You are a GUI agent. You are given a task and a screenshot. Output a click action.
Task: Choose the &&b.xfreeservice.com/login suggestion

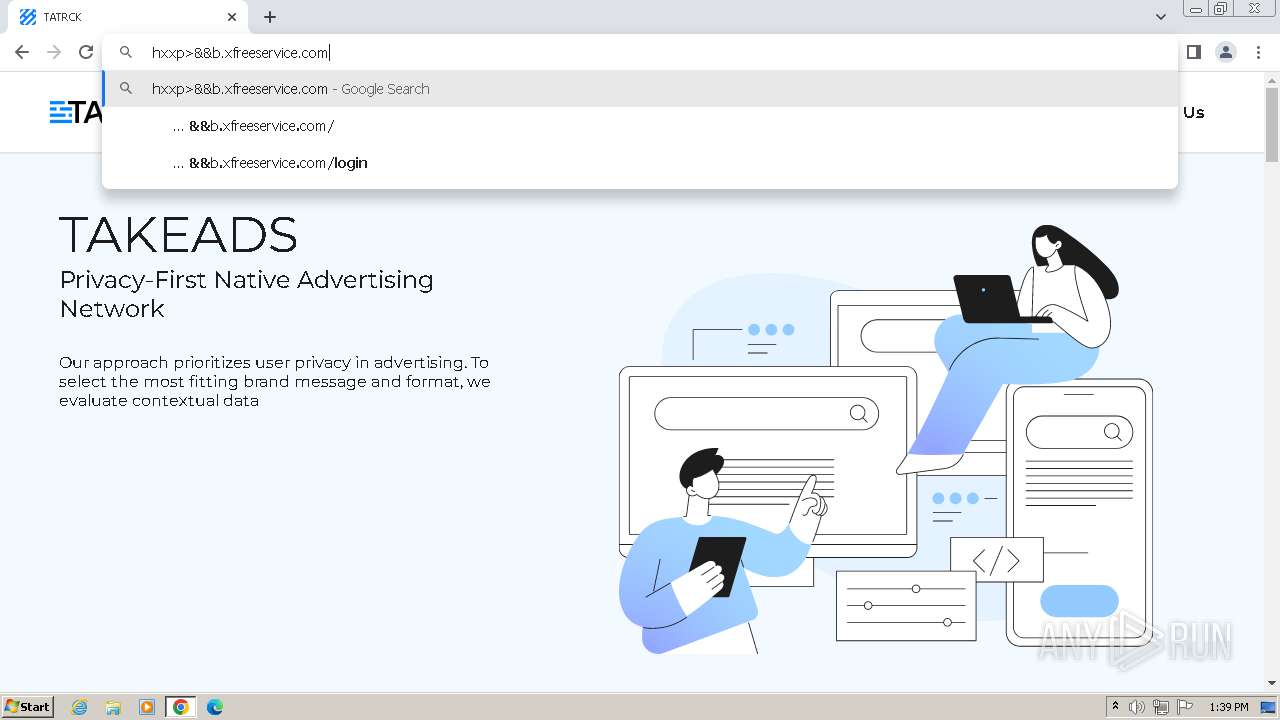coord(640,163)
